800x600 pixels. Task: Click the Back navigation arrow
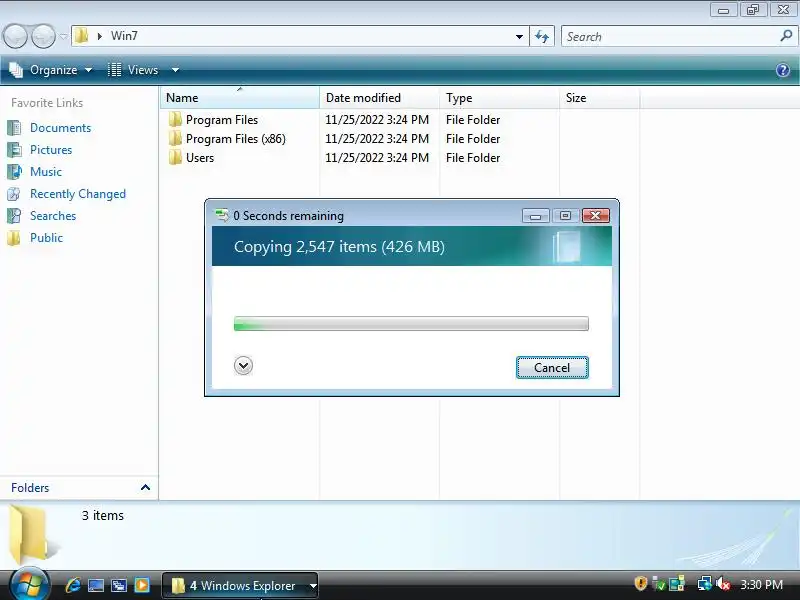15,36
